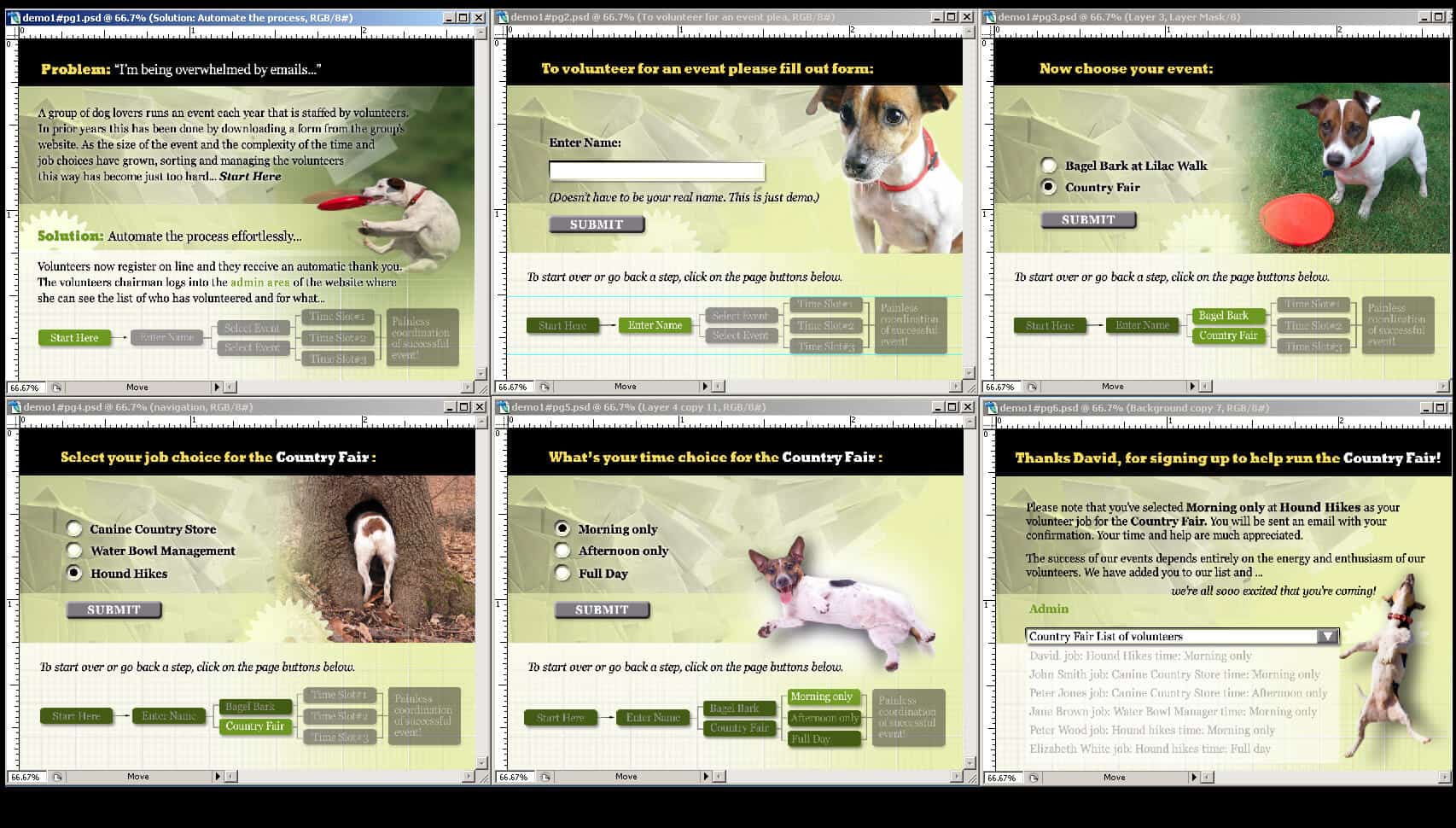Select the Hound Hikes radio button
Screen dimensions: 1456x828
click(74, 573)
